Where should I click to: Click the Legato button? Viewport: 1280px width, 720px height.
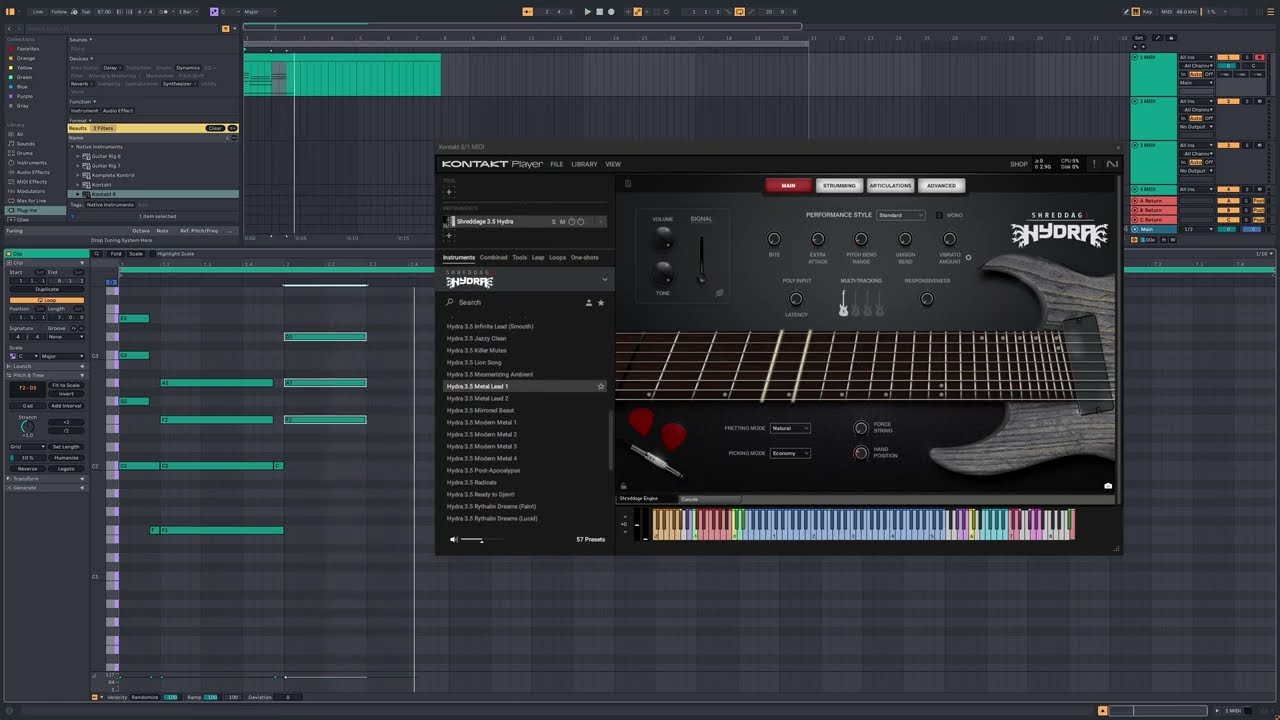click(66, 468)
